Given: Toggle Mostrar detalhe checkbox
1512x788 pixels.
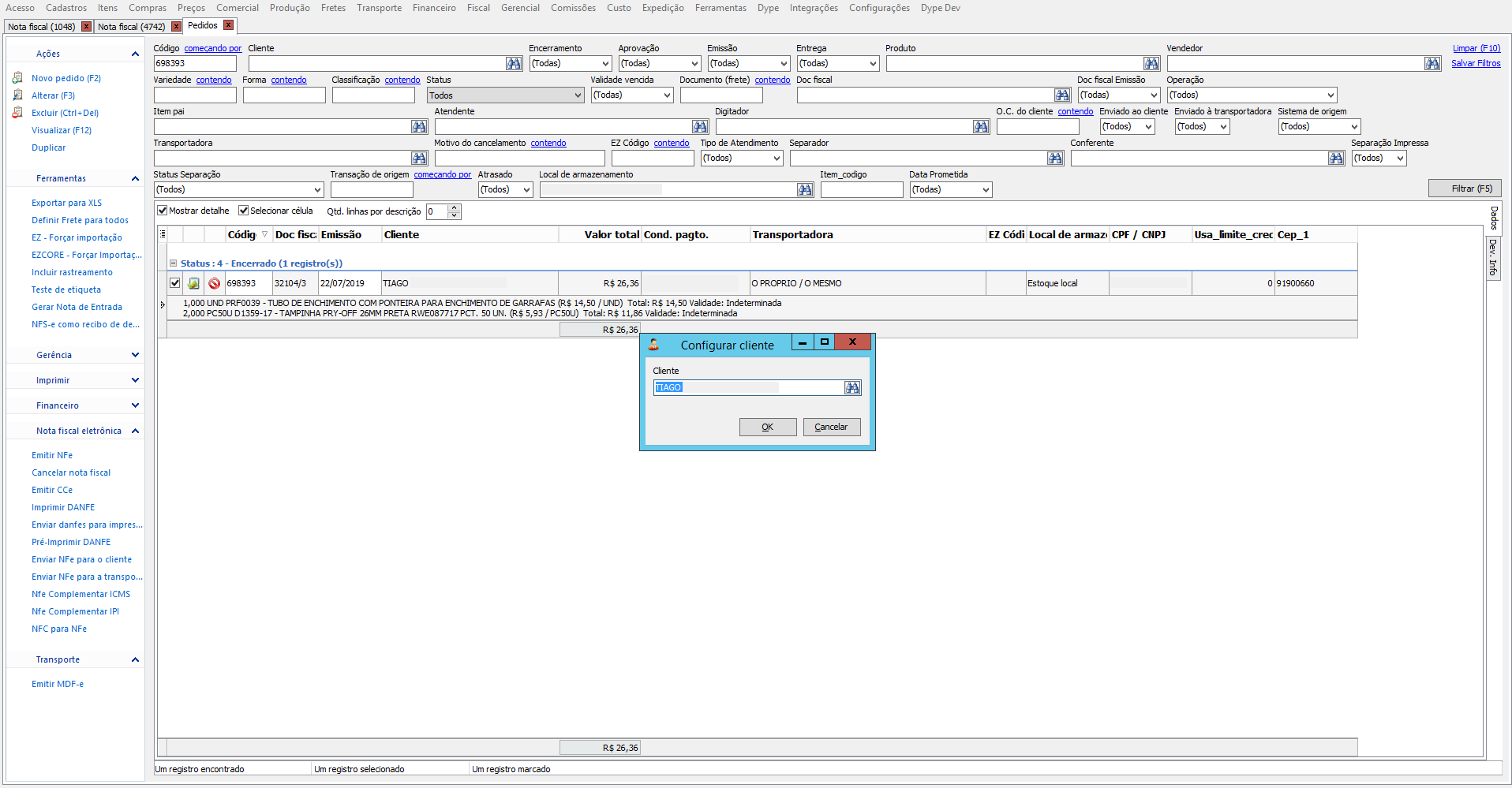Looking at the screenshot, I should click(x=163, y=211).
